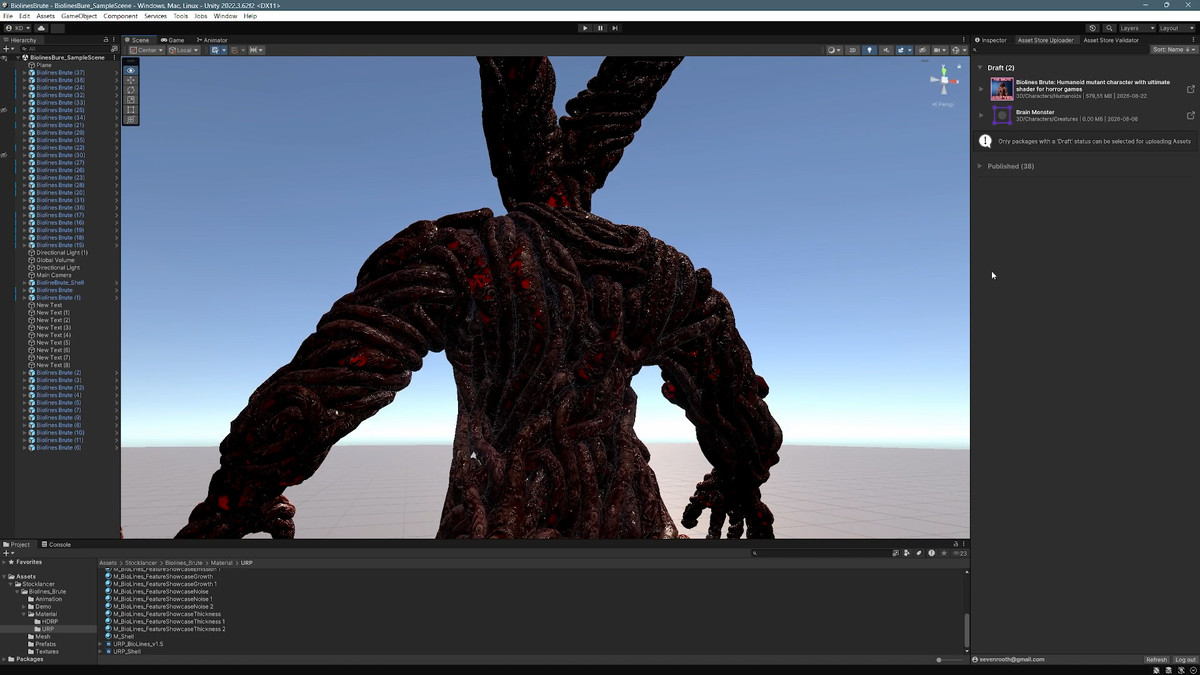The height and width of the screenshot is (675, 1200).
Task: Click the Project file list scrollbar
Action: point(966,630)
